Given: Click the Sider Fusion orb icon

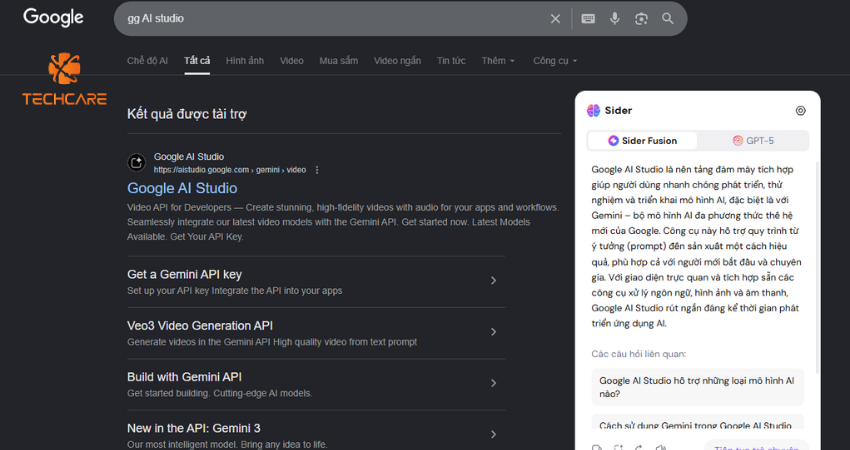Looking at the screenshot, I should pyautogui.click(x=613, y=141).
